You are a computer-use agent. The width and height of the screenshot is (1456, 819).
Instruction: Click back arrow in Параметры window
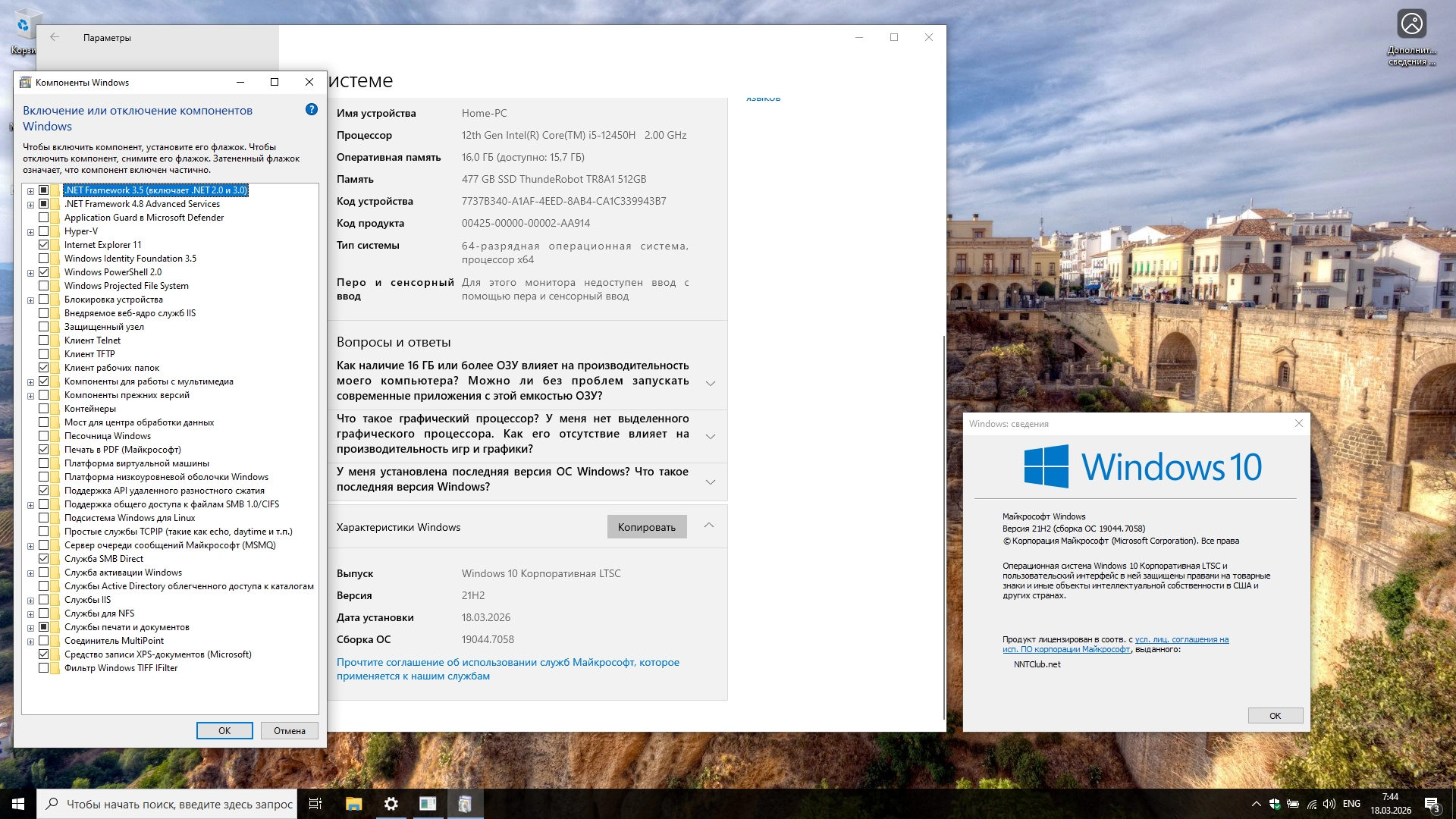pyautogui.click(x=55, y=37)
